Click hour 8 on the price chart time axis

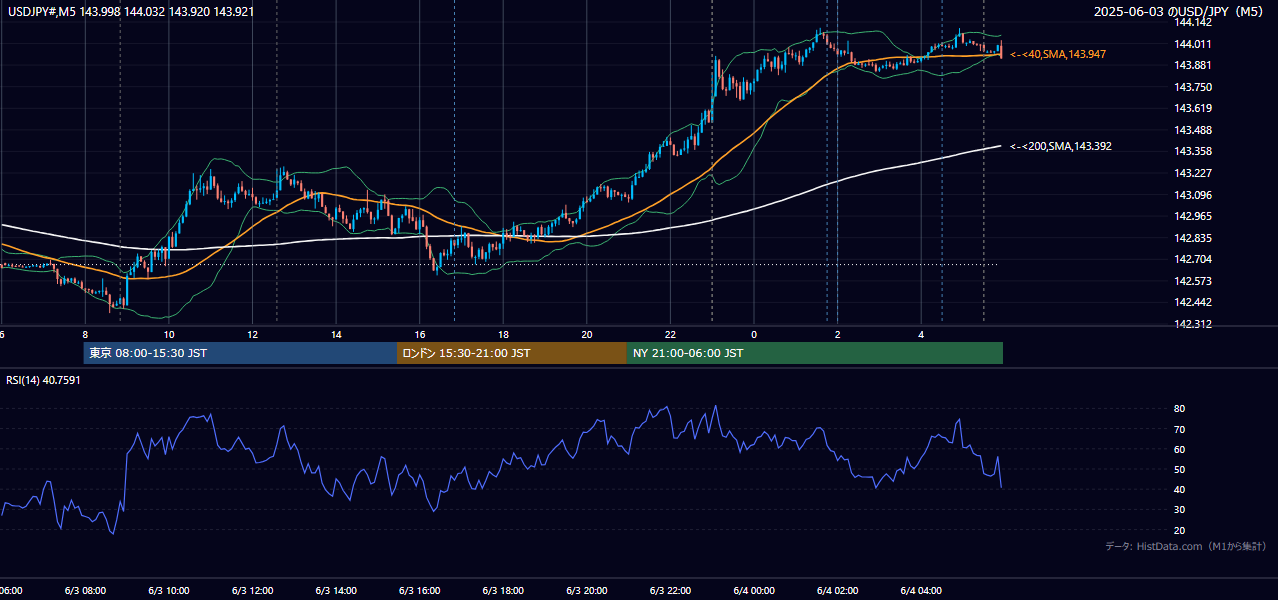pos(85,335)
